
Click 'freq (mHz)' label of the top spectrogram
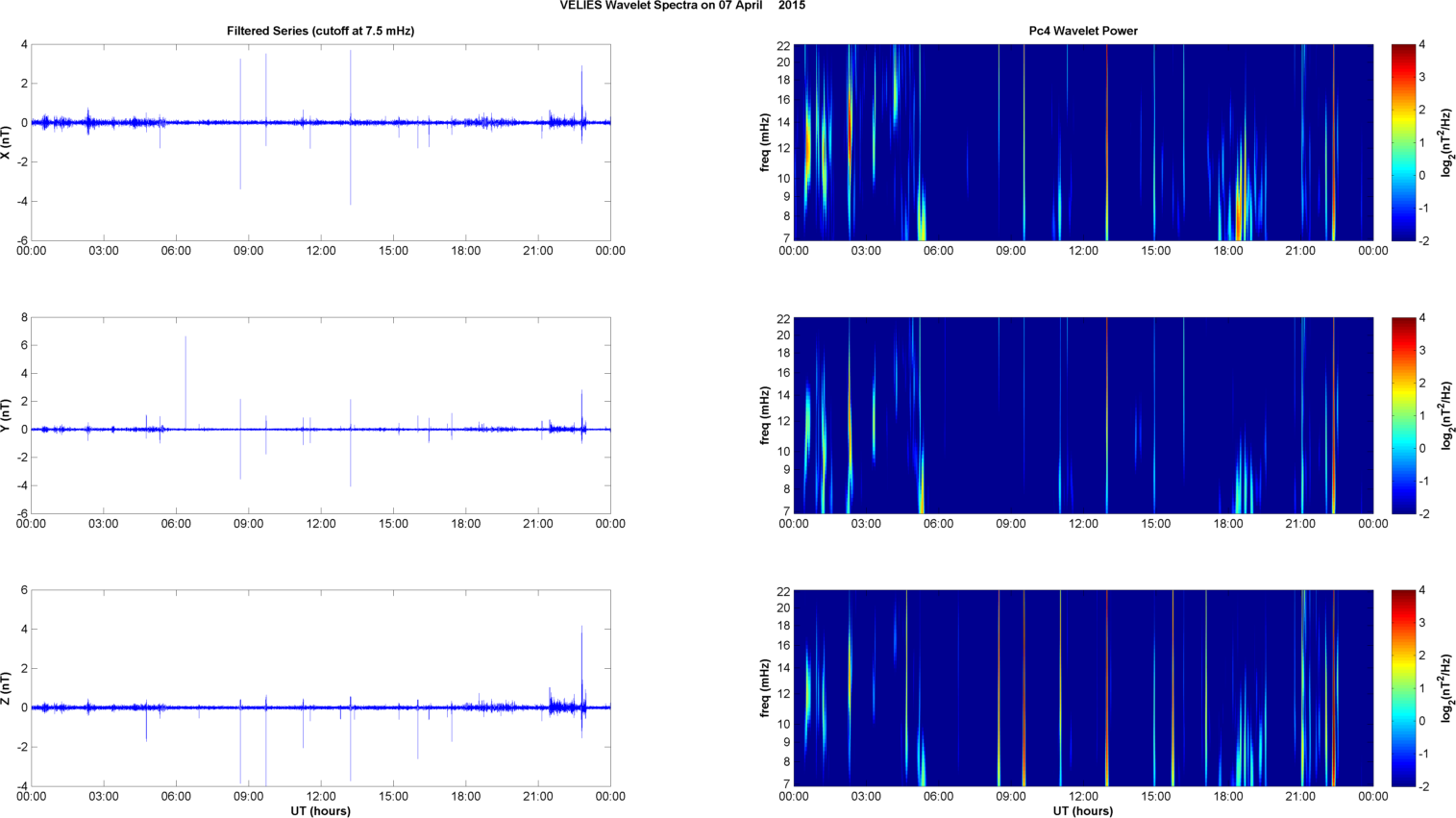point(765,142)
